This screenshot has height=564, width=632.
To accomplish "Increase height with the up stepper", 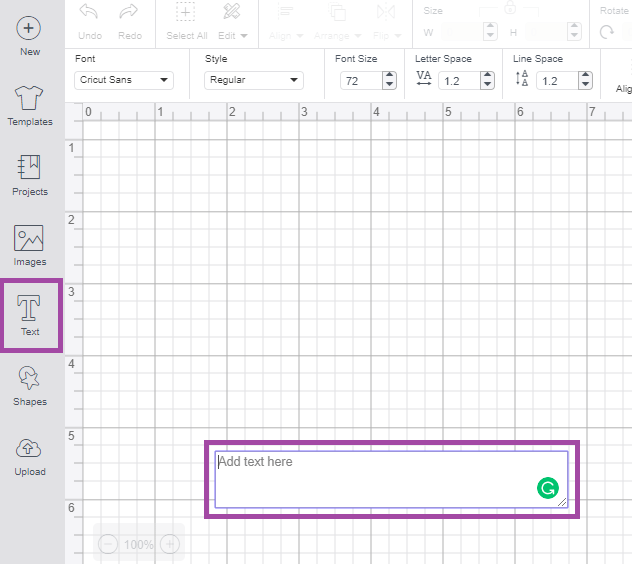I will pos(574,27).
